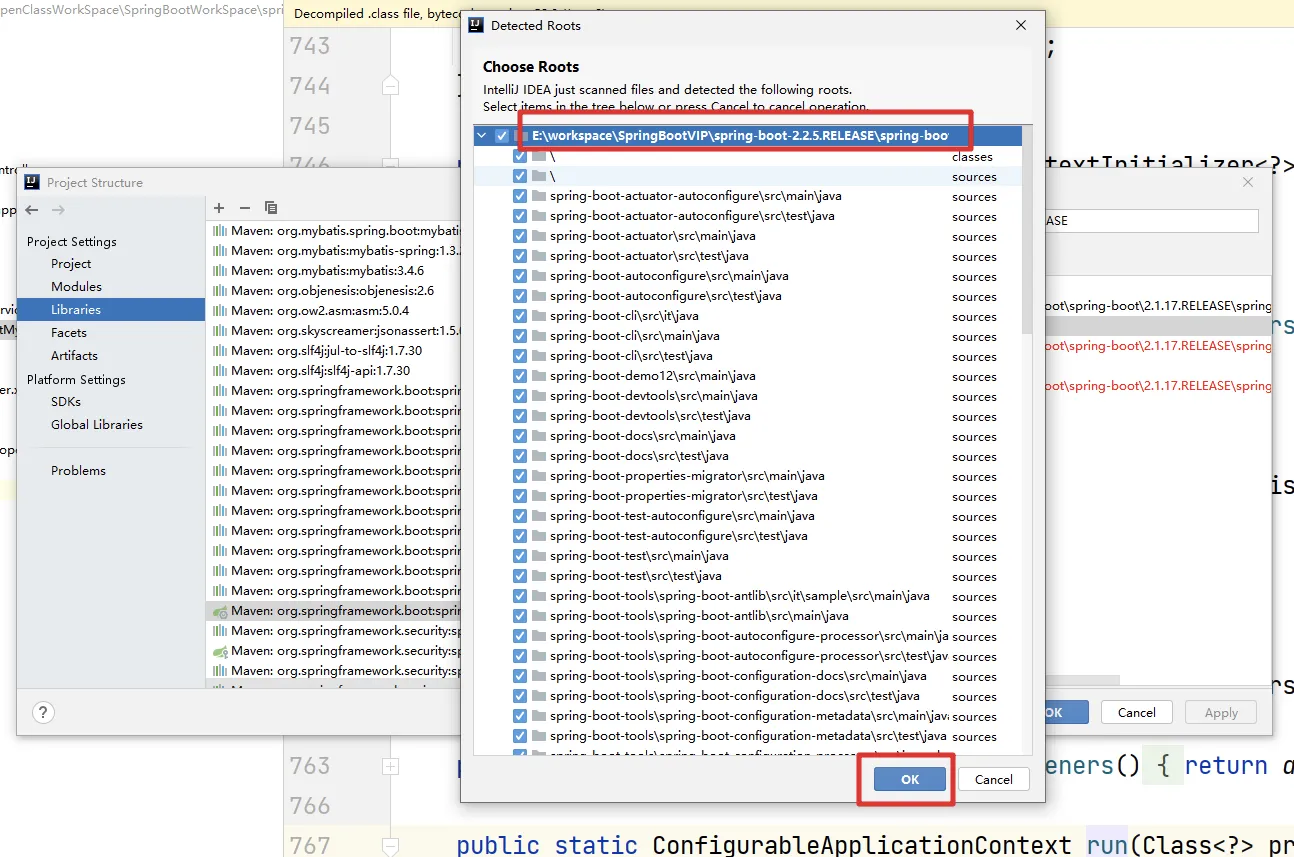
Task: Open the Problems section
Action: click(78, 471)
